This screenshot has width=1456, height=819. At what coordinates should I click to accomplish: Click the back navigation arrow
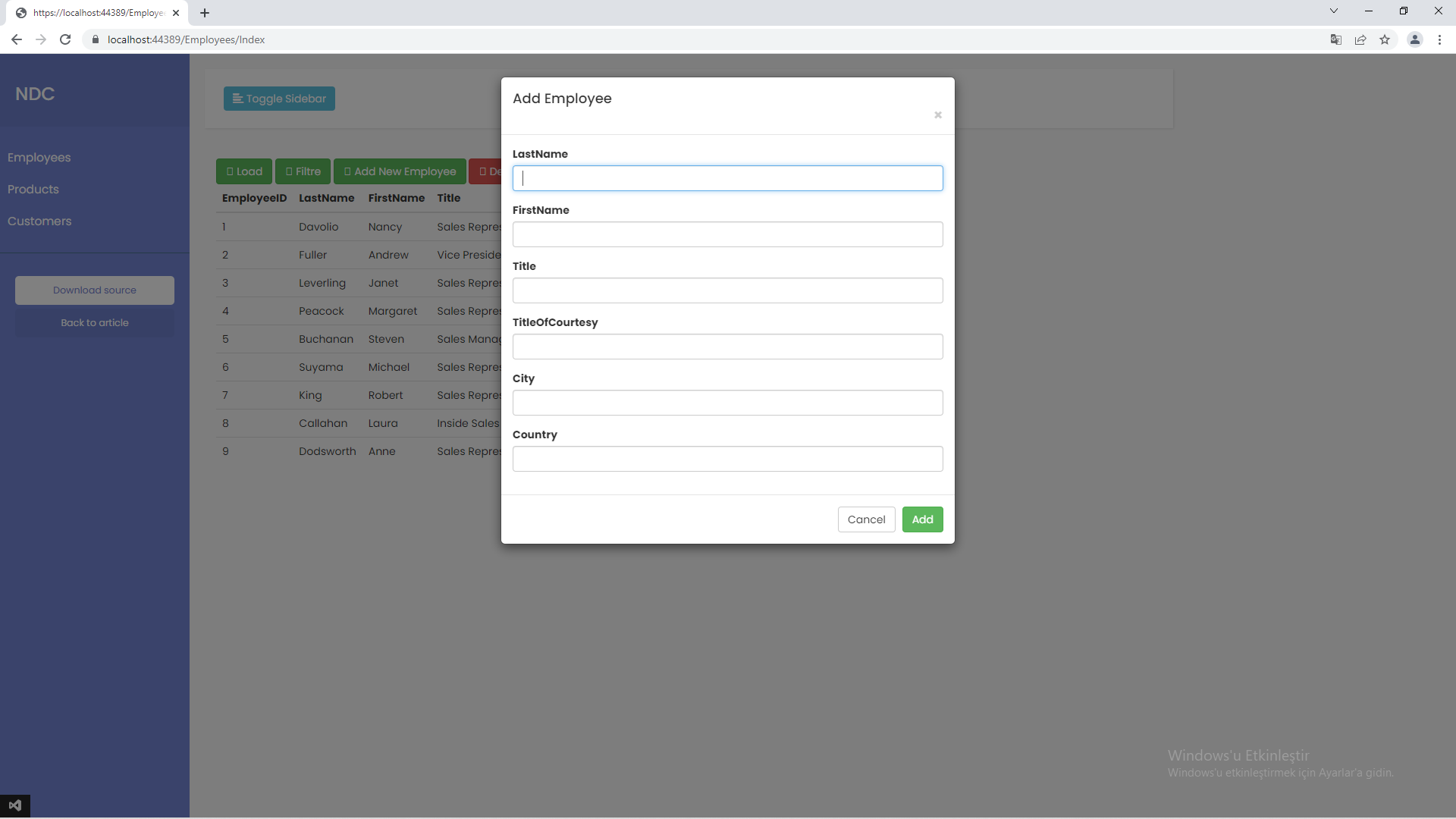tap(16, 39)
